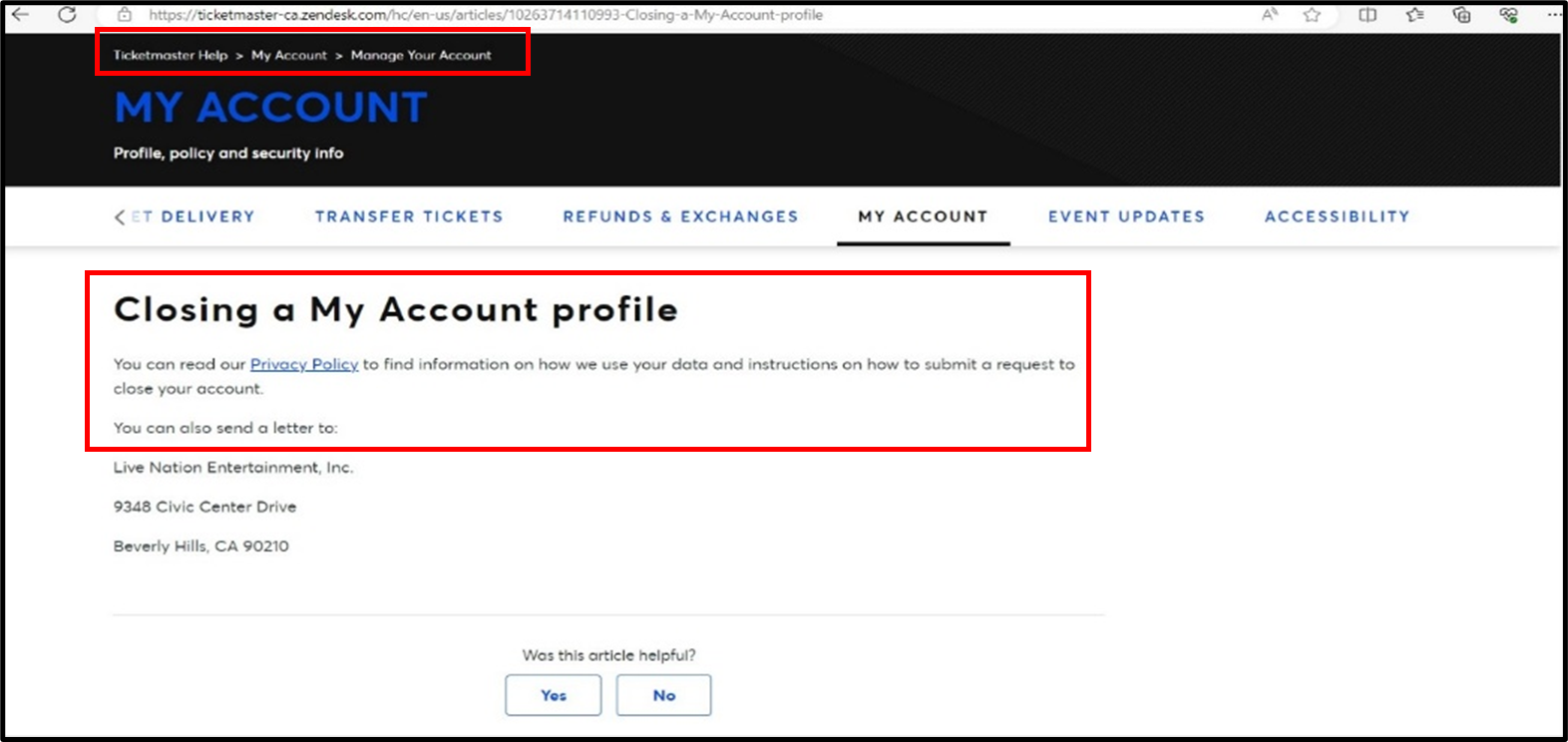Screen dimensions: 1568x742
Task: Click the Was this article helpful? text
Action: tap(608, 655)
